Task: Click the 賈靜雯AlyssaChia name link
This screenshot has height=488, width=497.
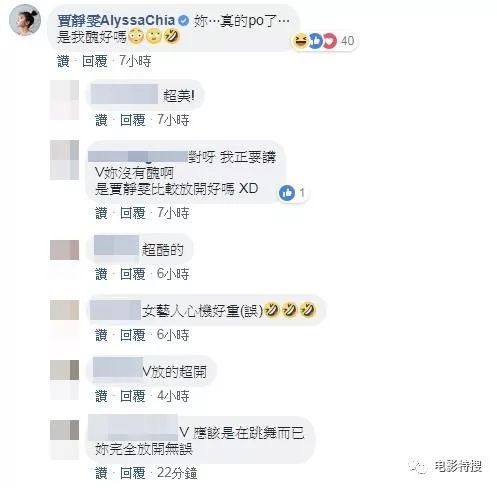Action: point(116,21)
